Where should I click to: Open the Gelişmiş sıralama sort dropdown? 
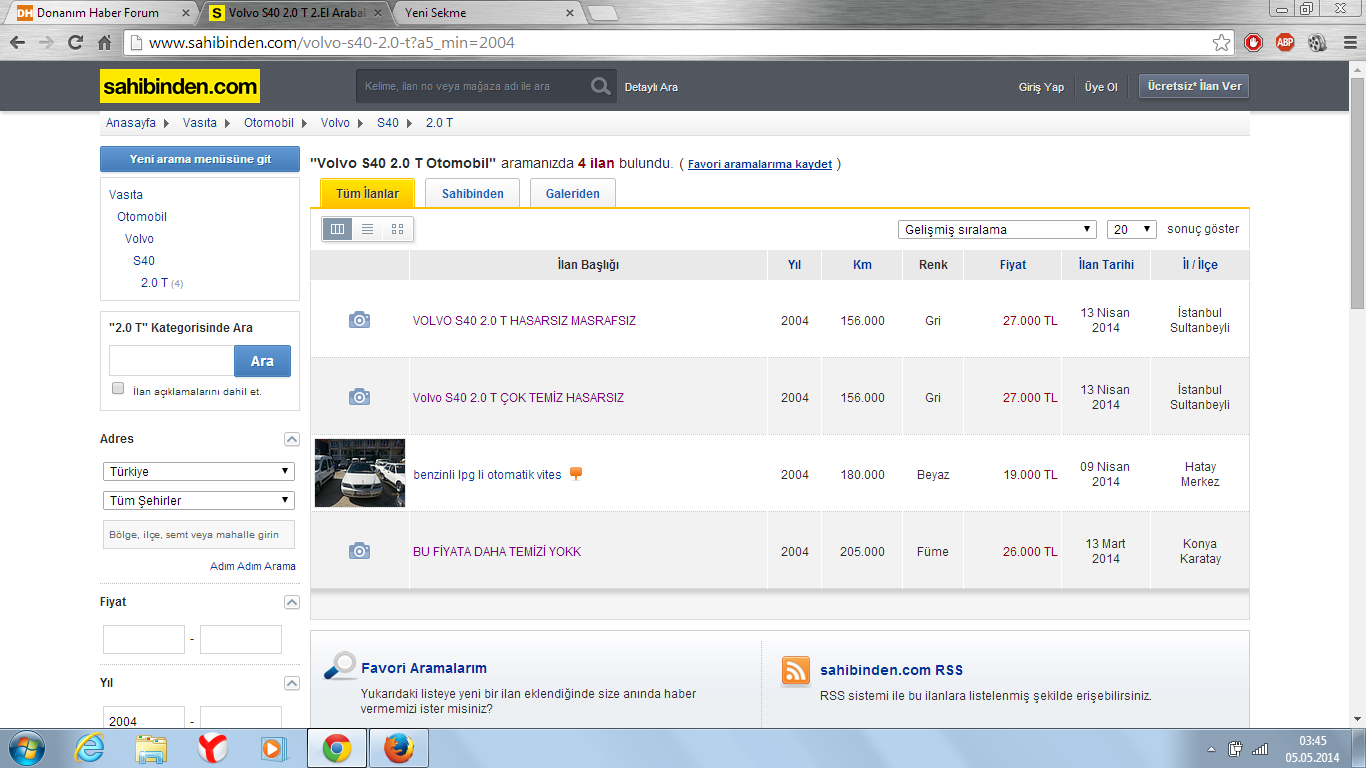[997, 229]
